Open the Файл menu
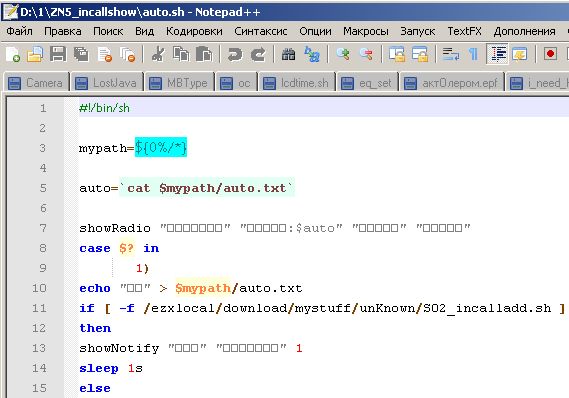Image resolution: width=569 pixels, height=398 pixels. tap(20, 31)
